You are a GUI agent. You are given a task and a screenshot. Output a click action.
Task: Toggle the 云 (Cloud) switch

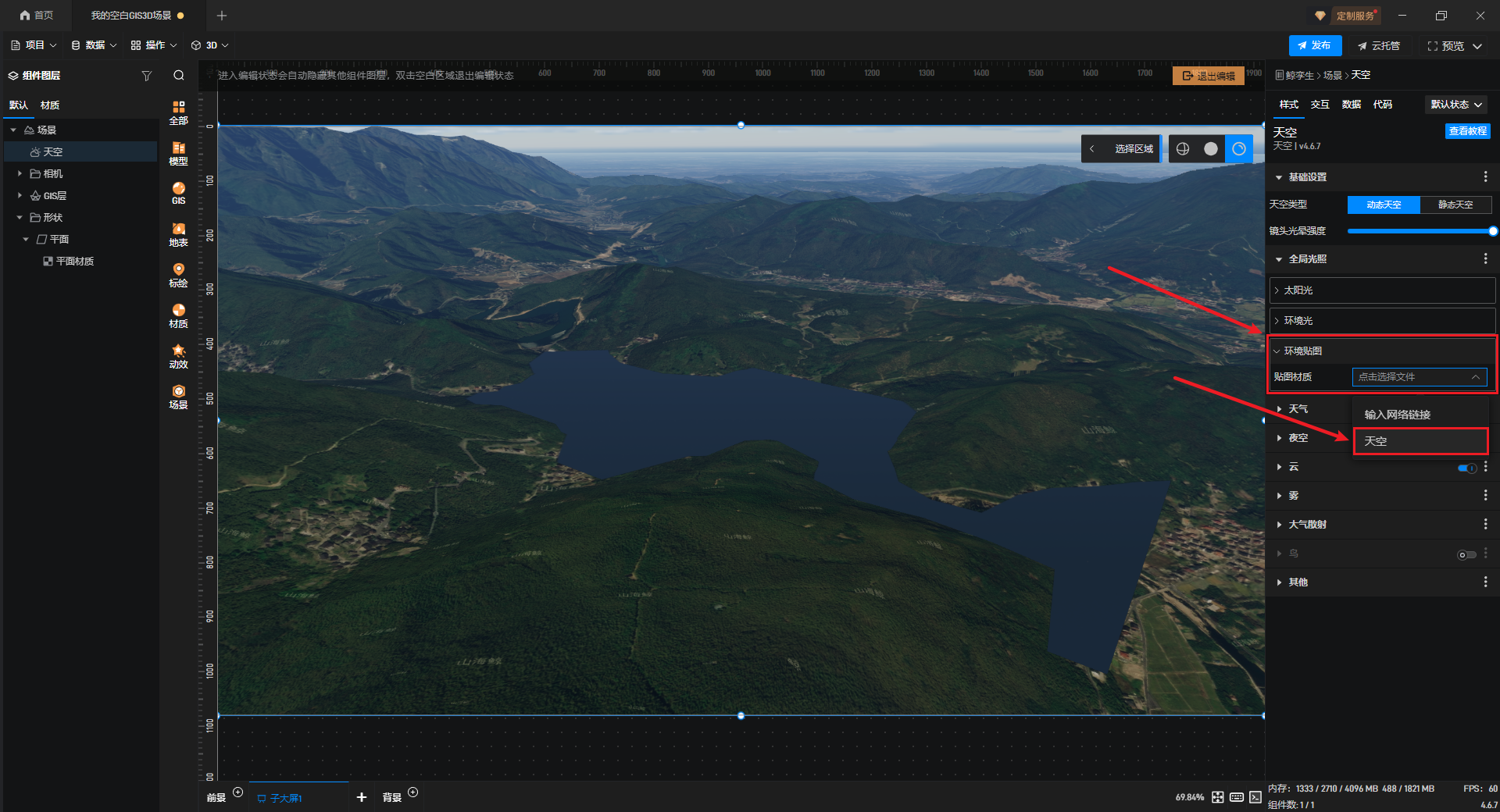(1466, 468)
